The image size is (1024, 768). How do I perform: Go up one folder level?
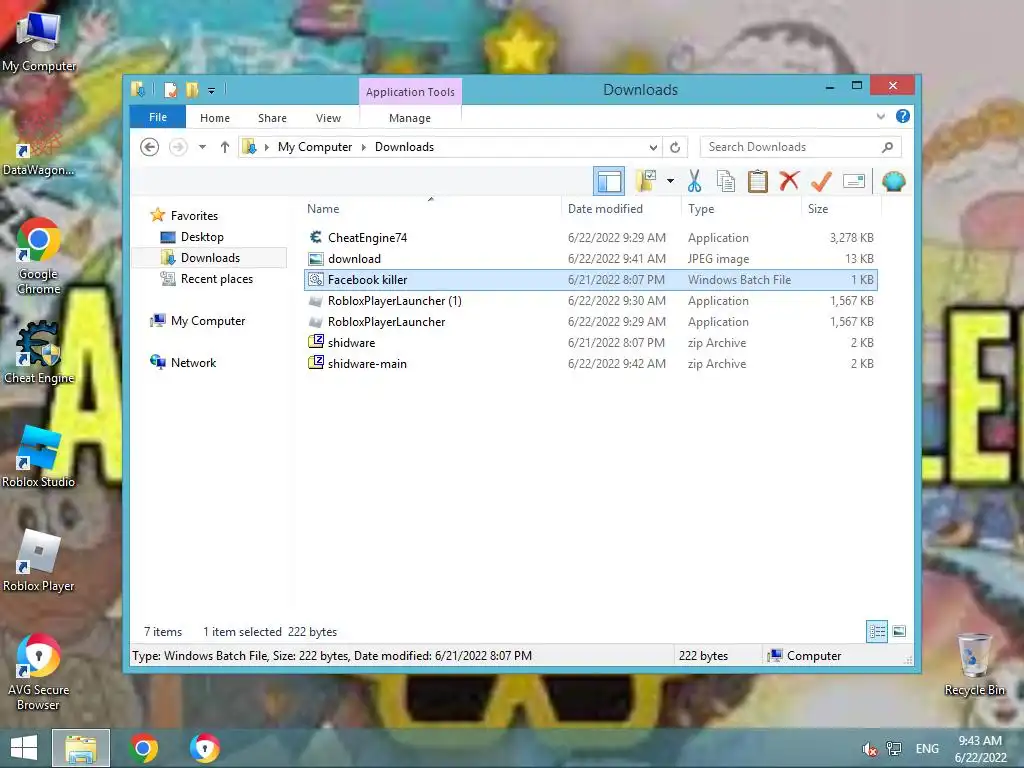tap(225, 147)
